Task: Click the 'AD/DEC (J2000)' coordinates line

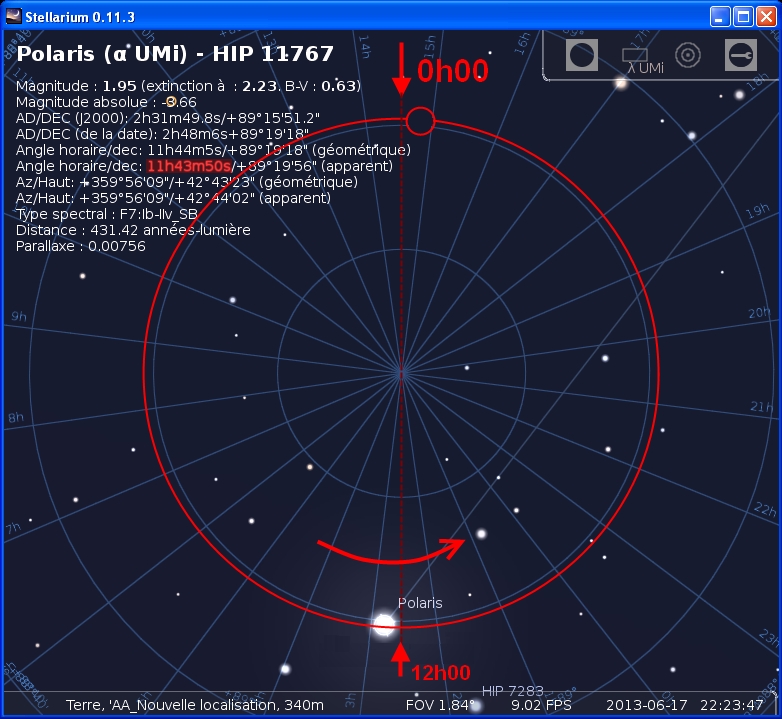Action: pos(168,118)
